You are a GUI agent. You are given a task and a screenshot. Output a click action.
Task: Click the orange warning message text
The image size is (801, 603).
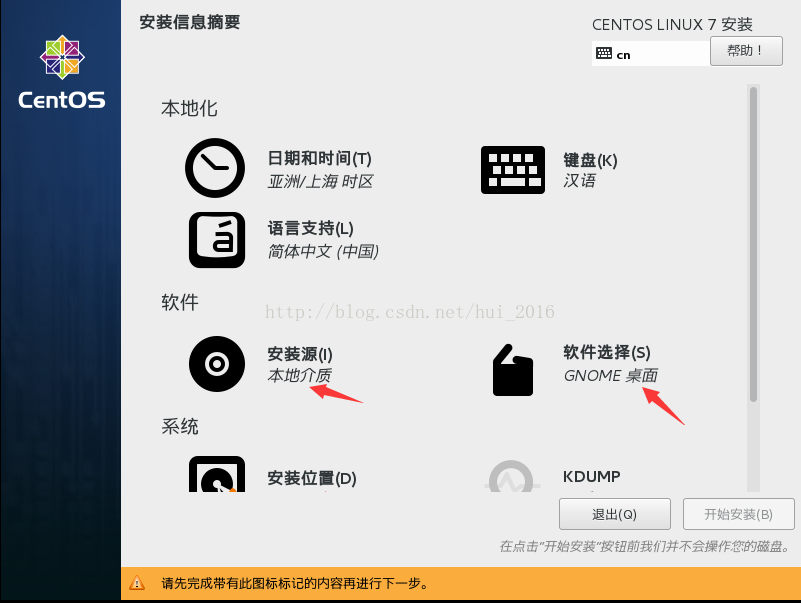(295, 583)
